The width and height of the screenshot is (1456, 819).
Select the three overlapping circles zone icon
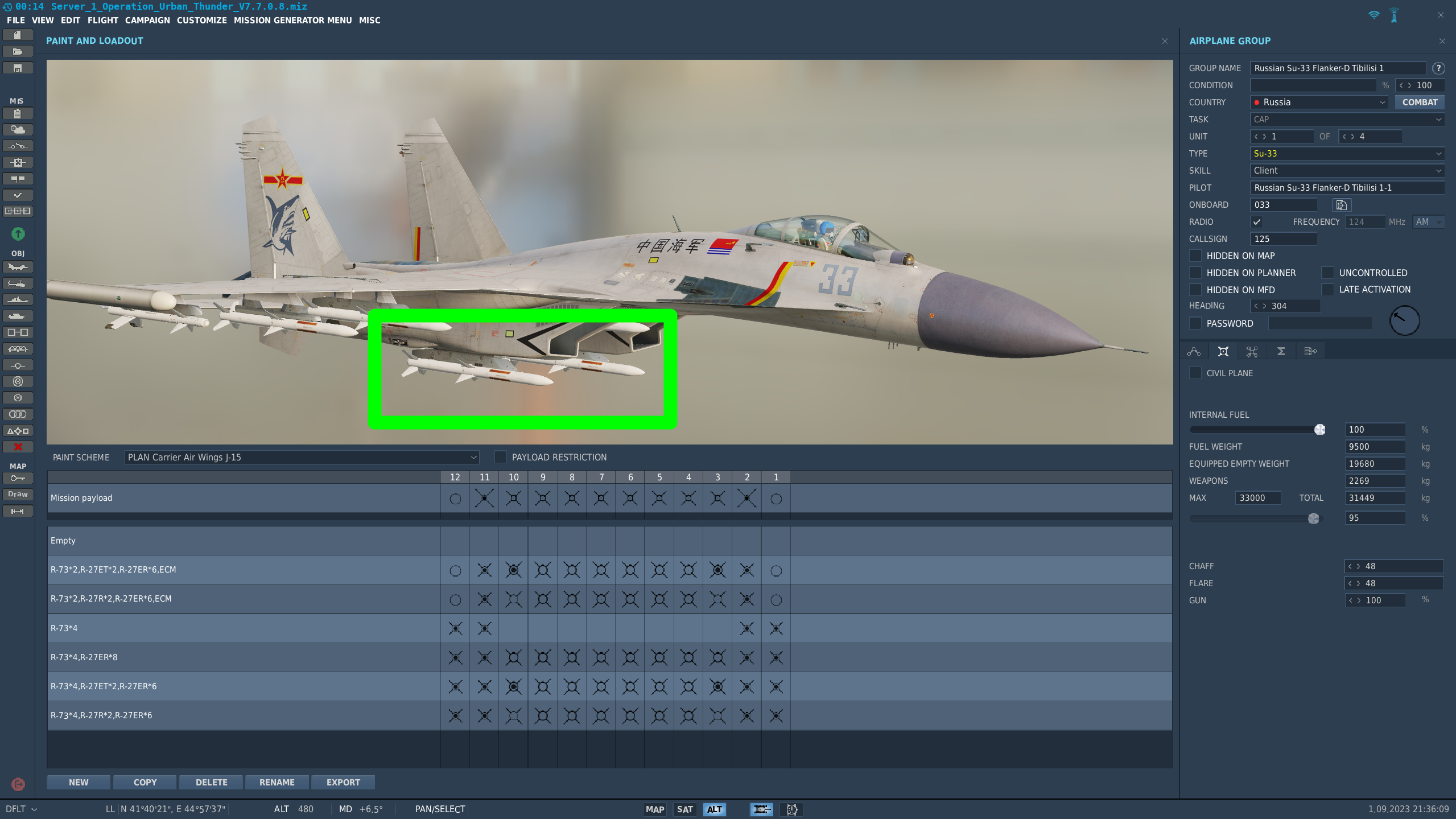[x=18, y=414]
